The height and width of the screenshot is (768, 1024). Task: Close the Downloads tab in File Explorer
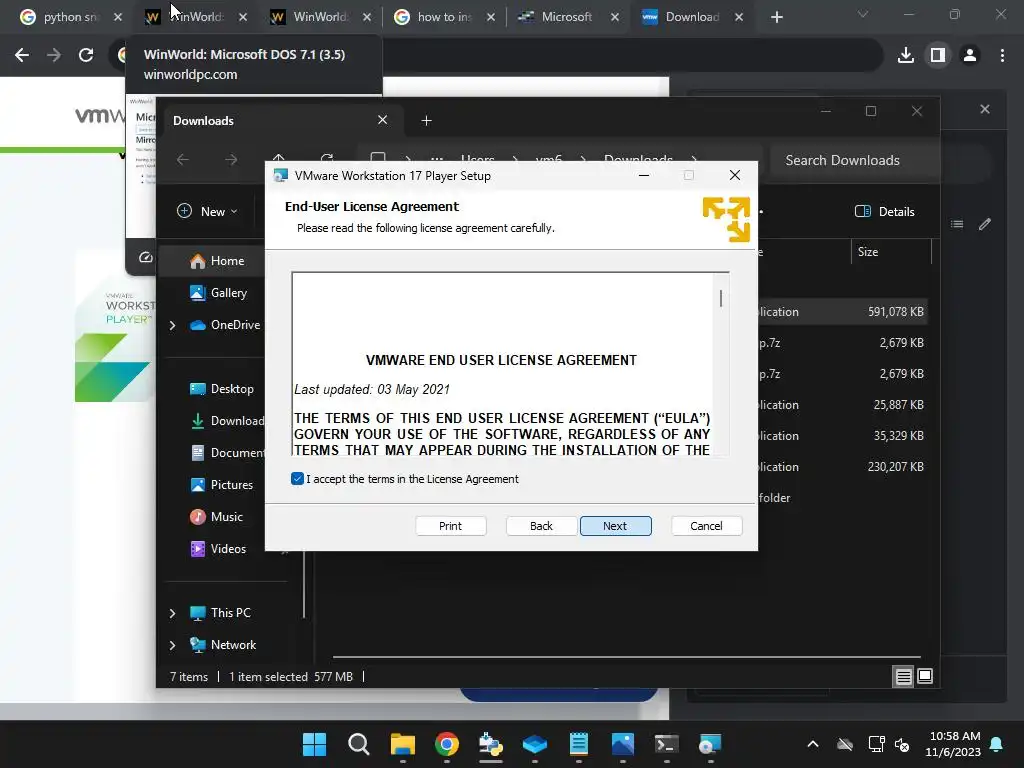[383, 120]
